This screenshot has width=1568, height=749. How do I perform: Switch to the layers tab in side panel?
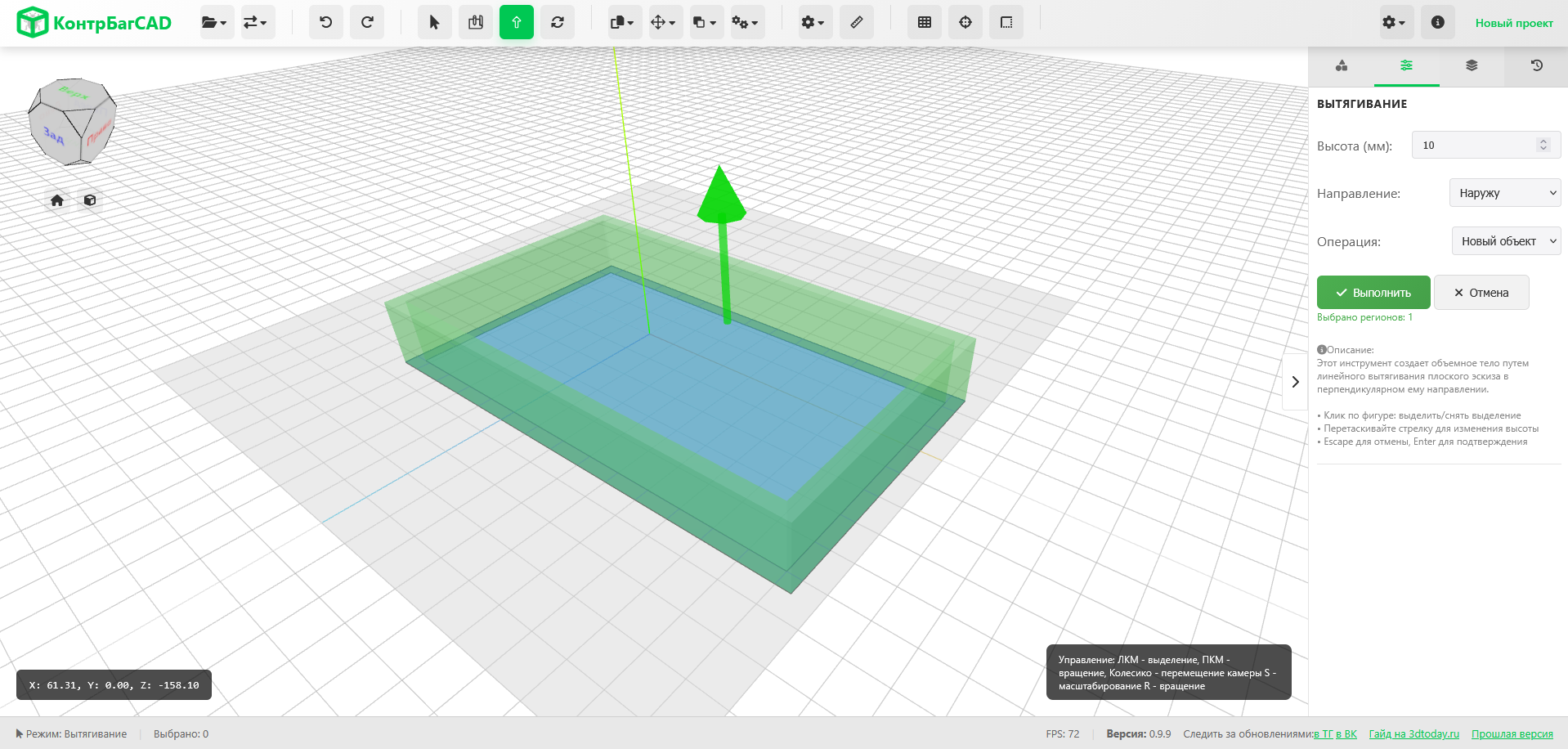tap(1472, 65)
